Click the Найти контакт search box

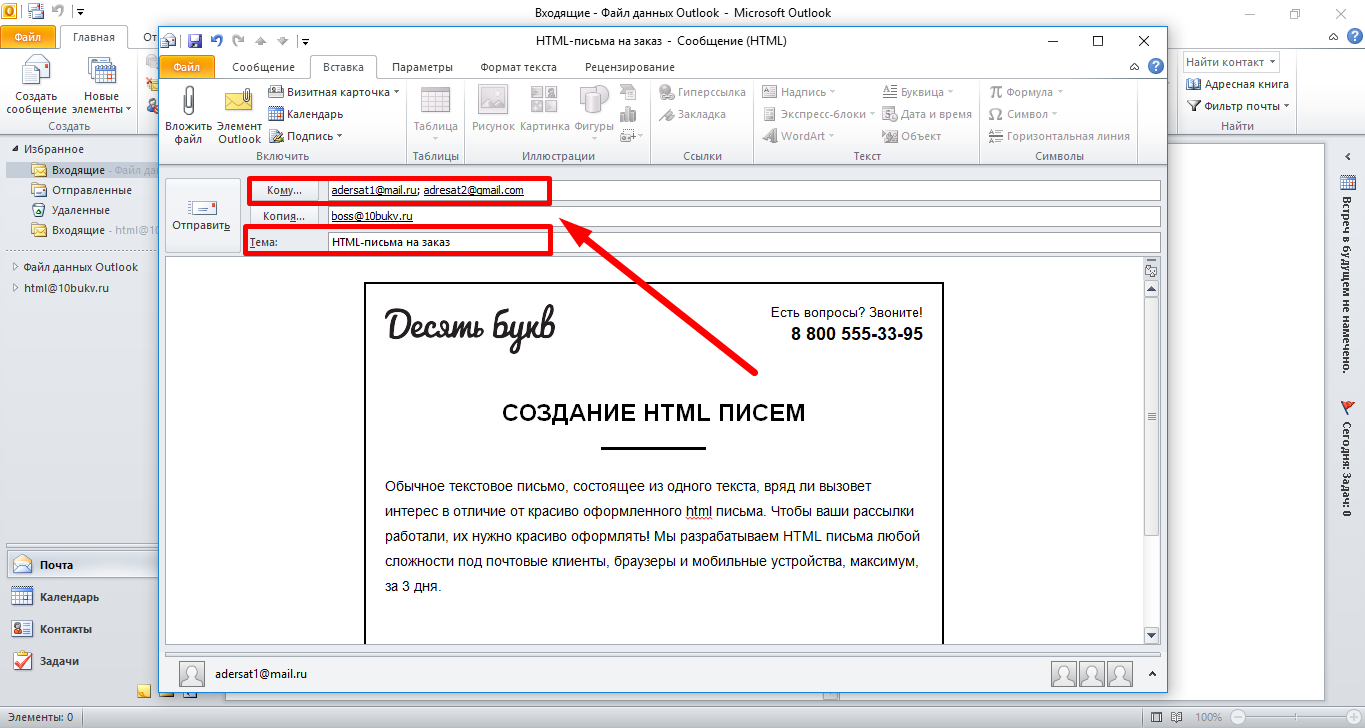point(1230,62)
